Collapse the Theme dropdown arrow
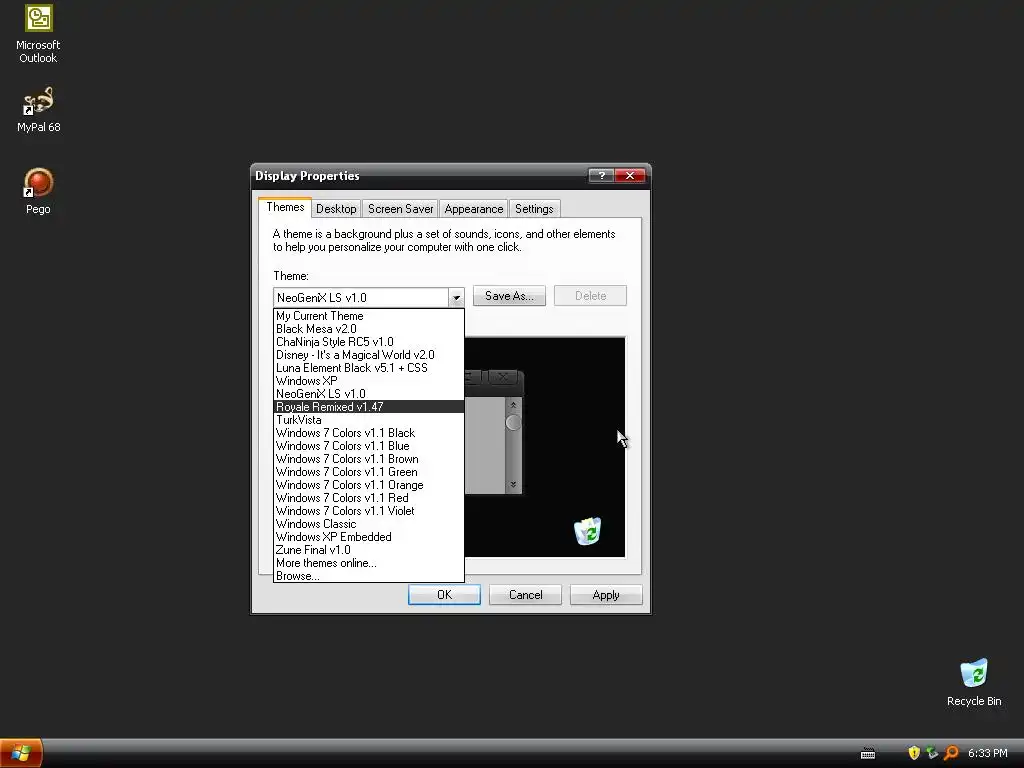Screen dimensions: 1024x768 click(456, 298)
